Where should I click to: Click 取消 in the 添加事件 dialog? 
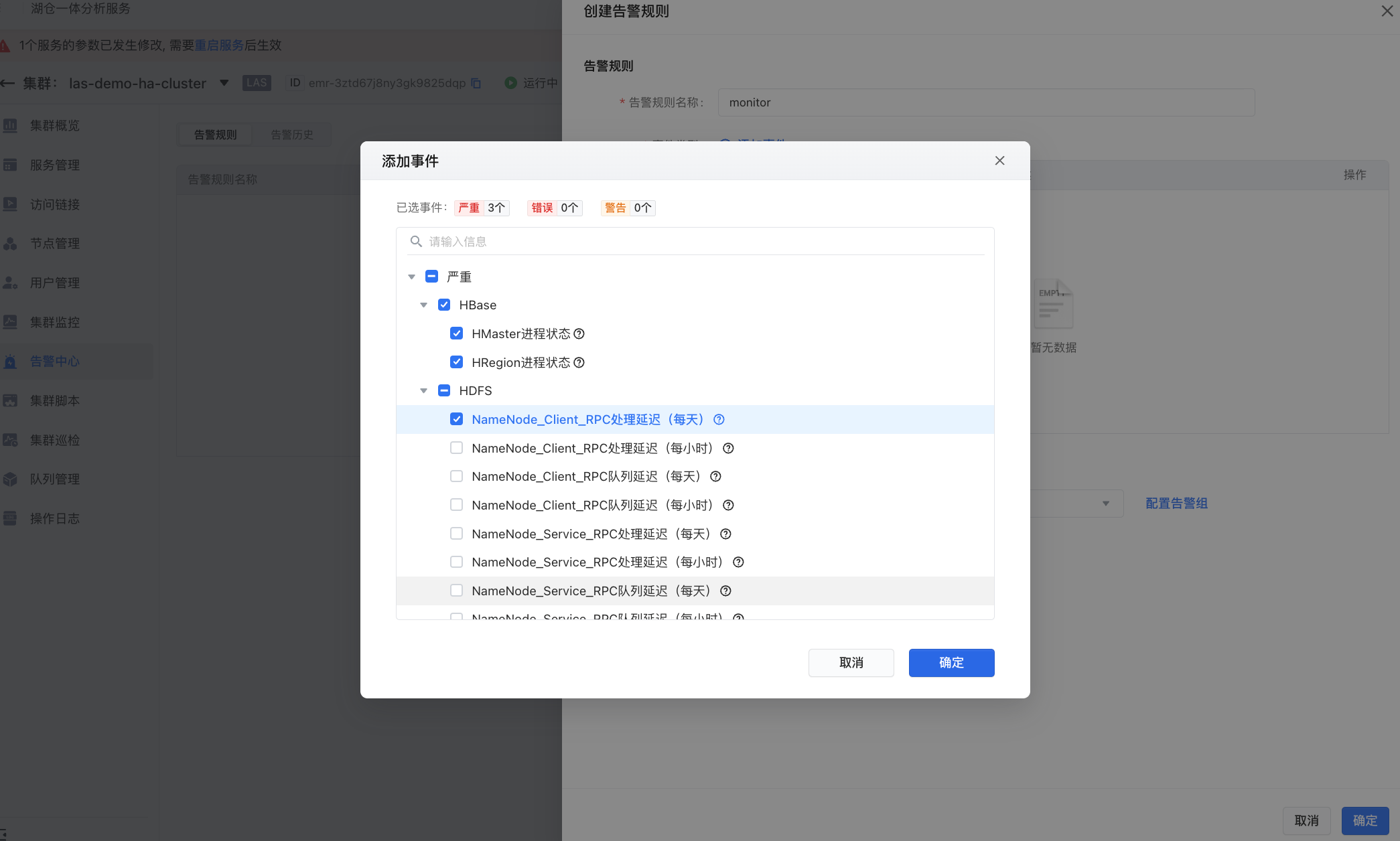pos(851,662)
